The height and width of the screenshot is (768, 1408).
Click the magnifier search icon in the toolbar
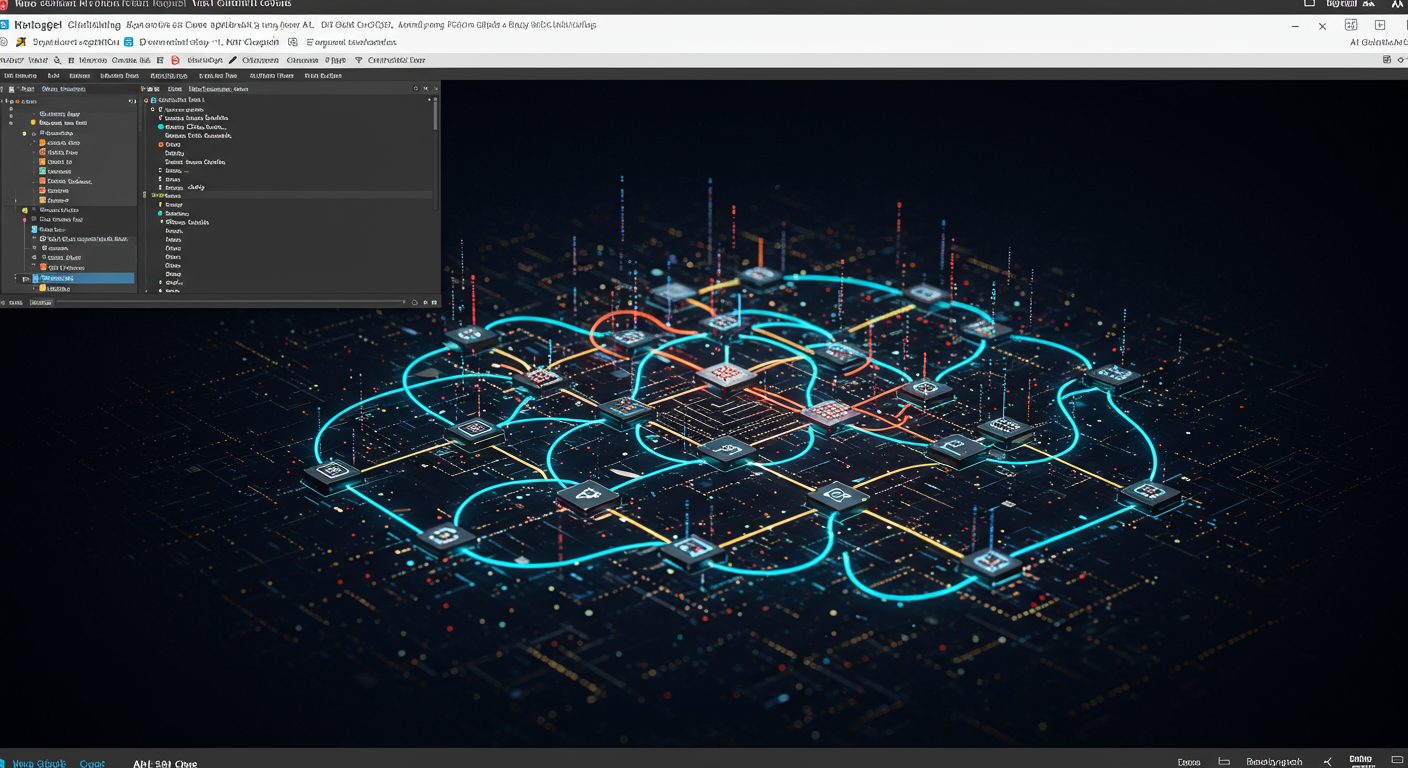point(57,61)
